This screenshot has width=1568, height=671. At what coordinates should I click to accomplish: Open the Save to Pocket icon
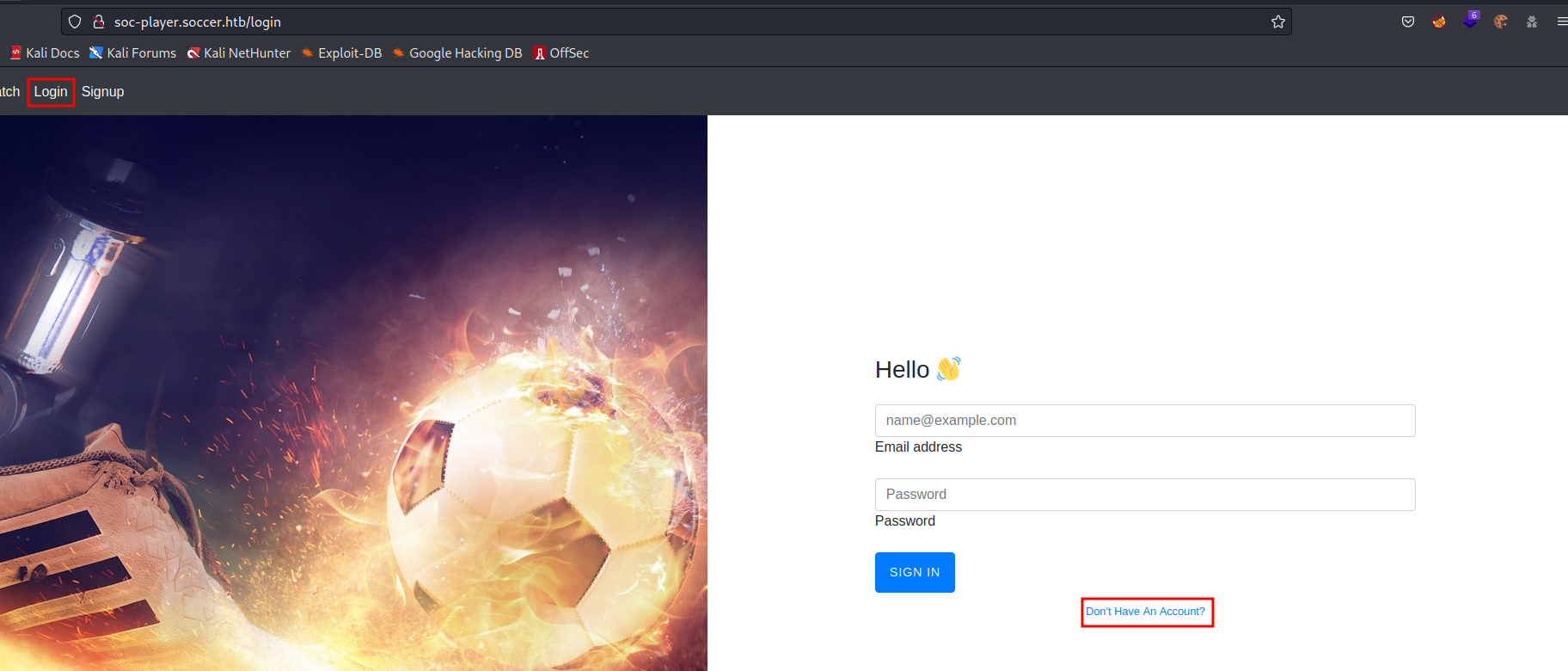pyautogui.click(x=1408, y=22)
